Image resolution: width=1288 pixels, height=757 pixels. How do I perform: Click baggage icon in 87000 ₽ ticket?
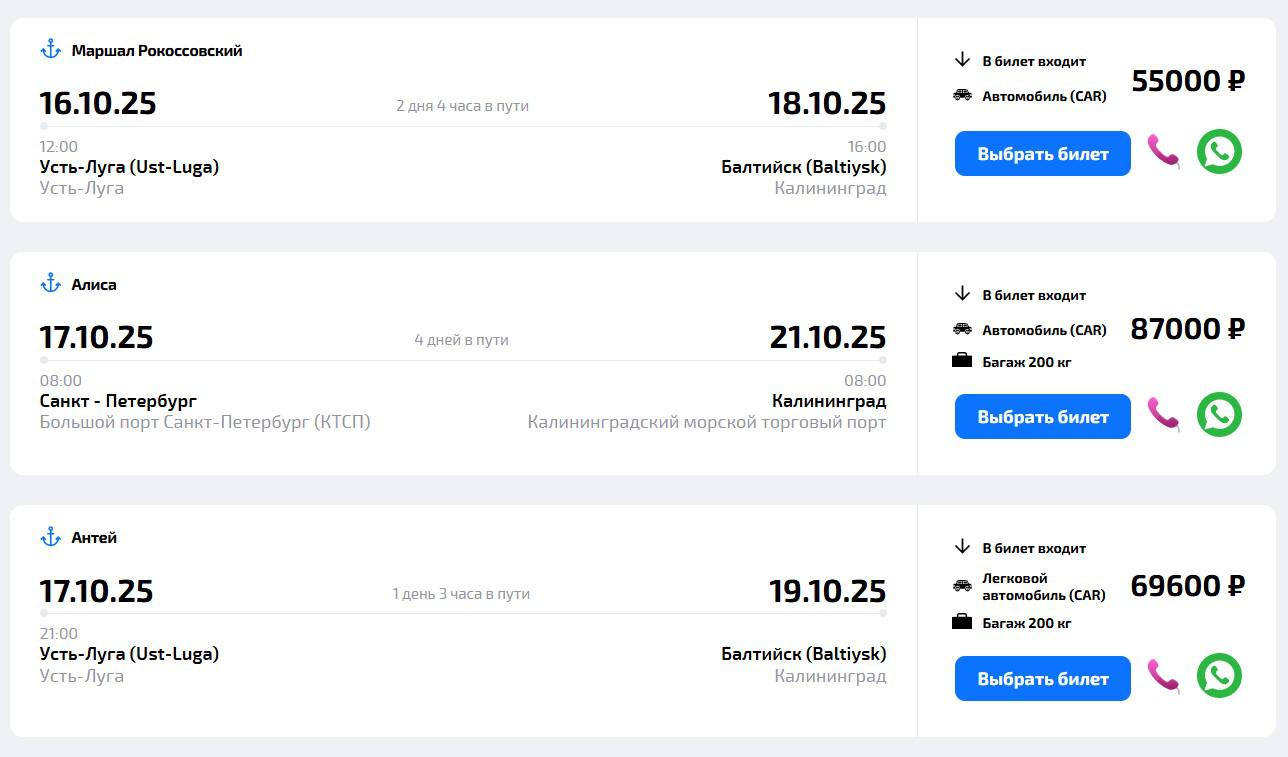962,361
